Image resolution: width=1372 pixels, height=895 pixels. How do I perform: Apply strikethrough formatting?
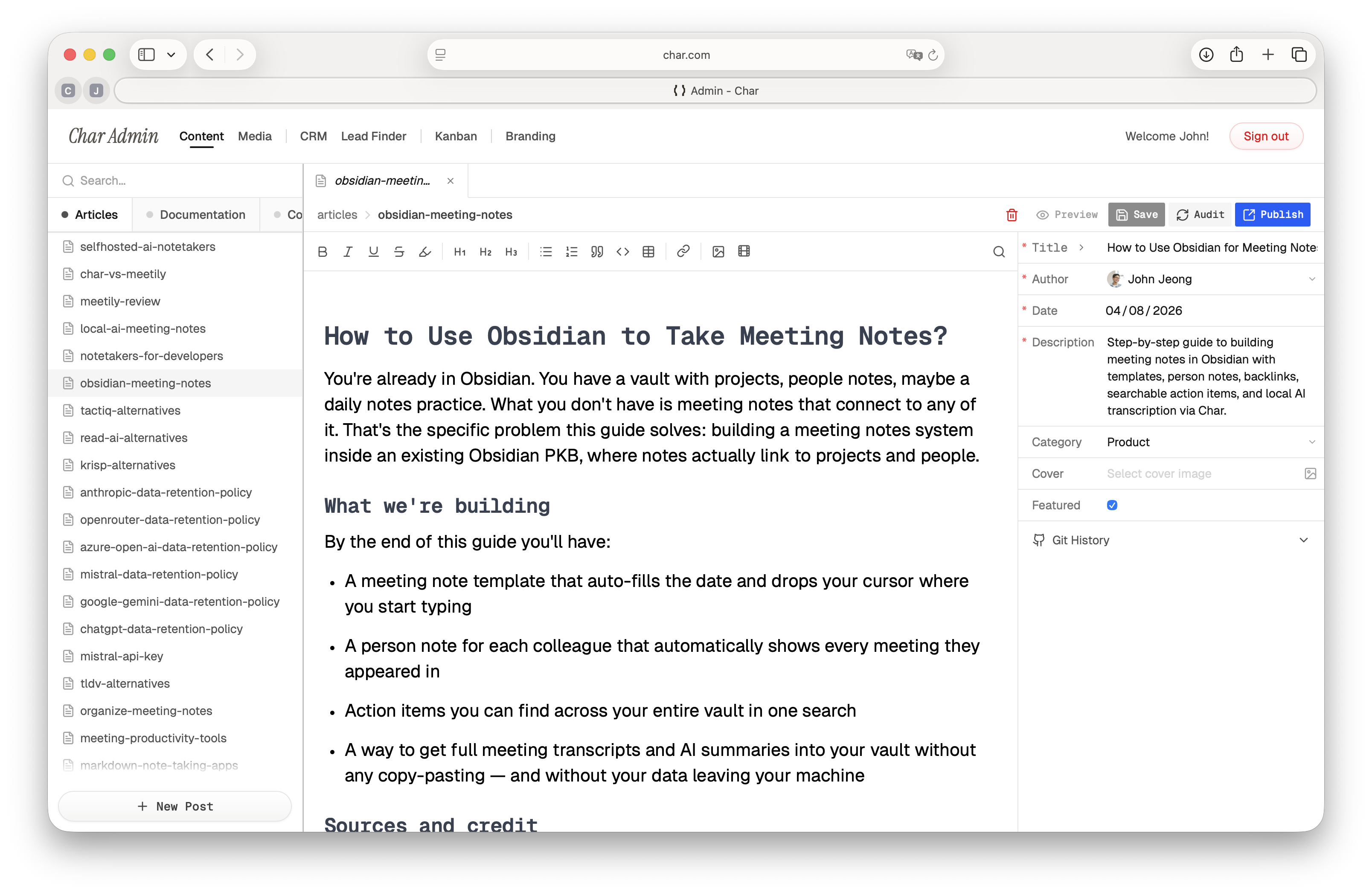[399, 251]
